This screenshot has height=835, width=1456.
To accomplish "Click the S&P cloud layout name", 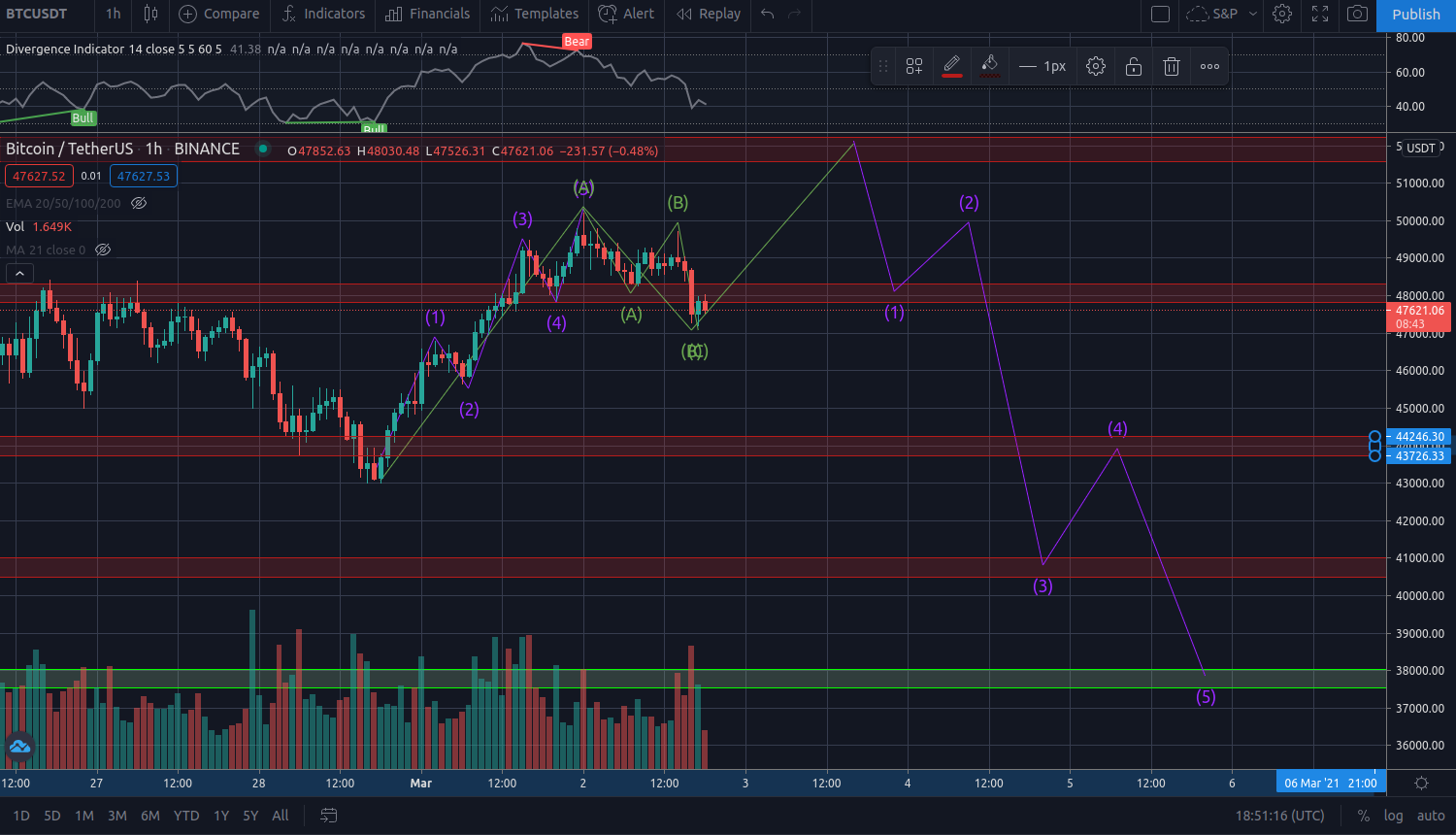I will click(x=1213, y=14).
